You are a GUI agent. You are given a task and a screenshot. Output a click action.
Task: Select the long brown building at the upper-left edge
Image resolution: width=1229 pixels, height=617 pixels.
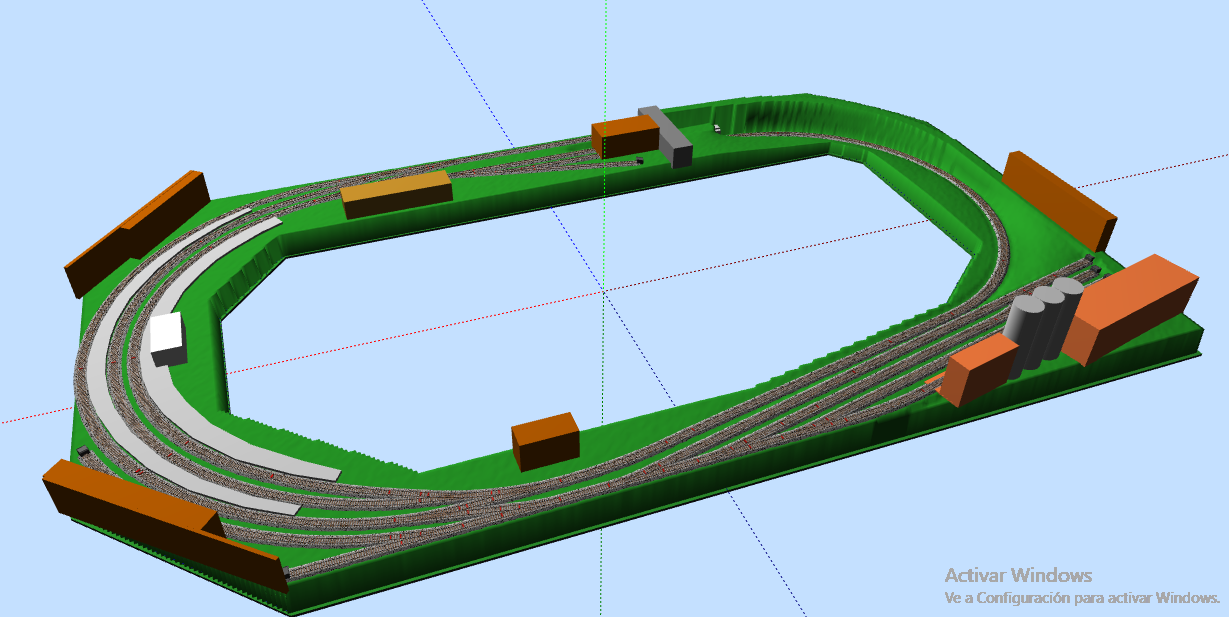click(x=136, y=233)
